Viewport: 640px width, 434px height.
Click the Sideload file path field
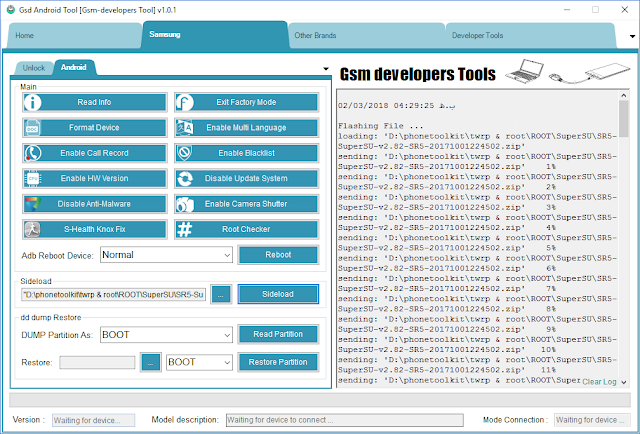pos(113,294)
